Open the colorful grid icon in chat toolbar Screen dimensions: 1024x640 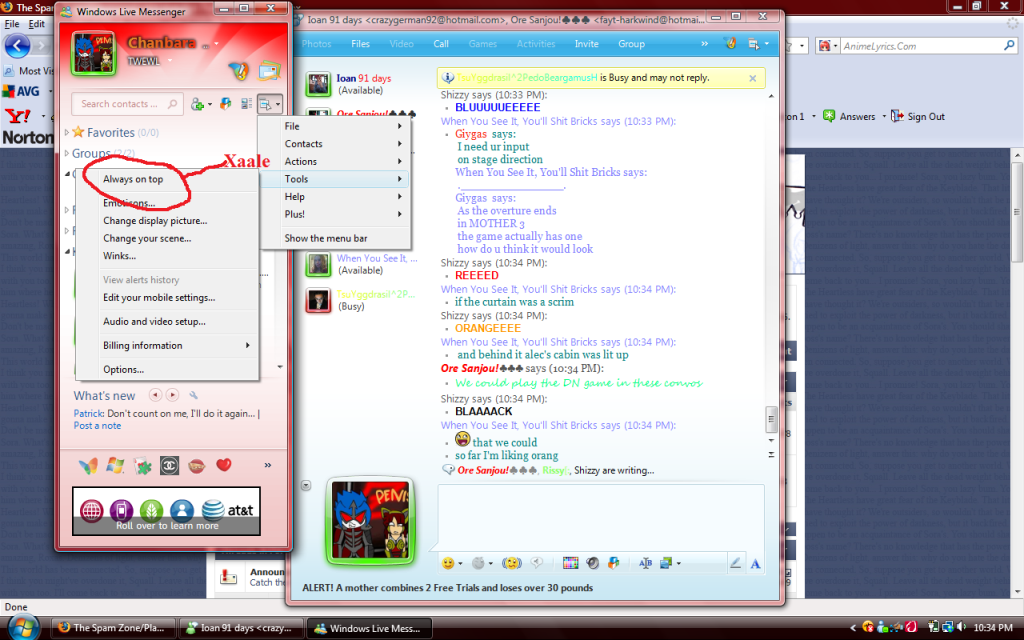[570, 563]
